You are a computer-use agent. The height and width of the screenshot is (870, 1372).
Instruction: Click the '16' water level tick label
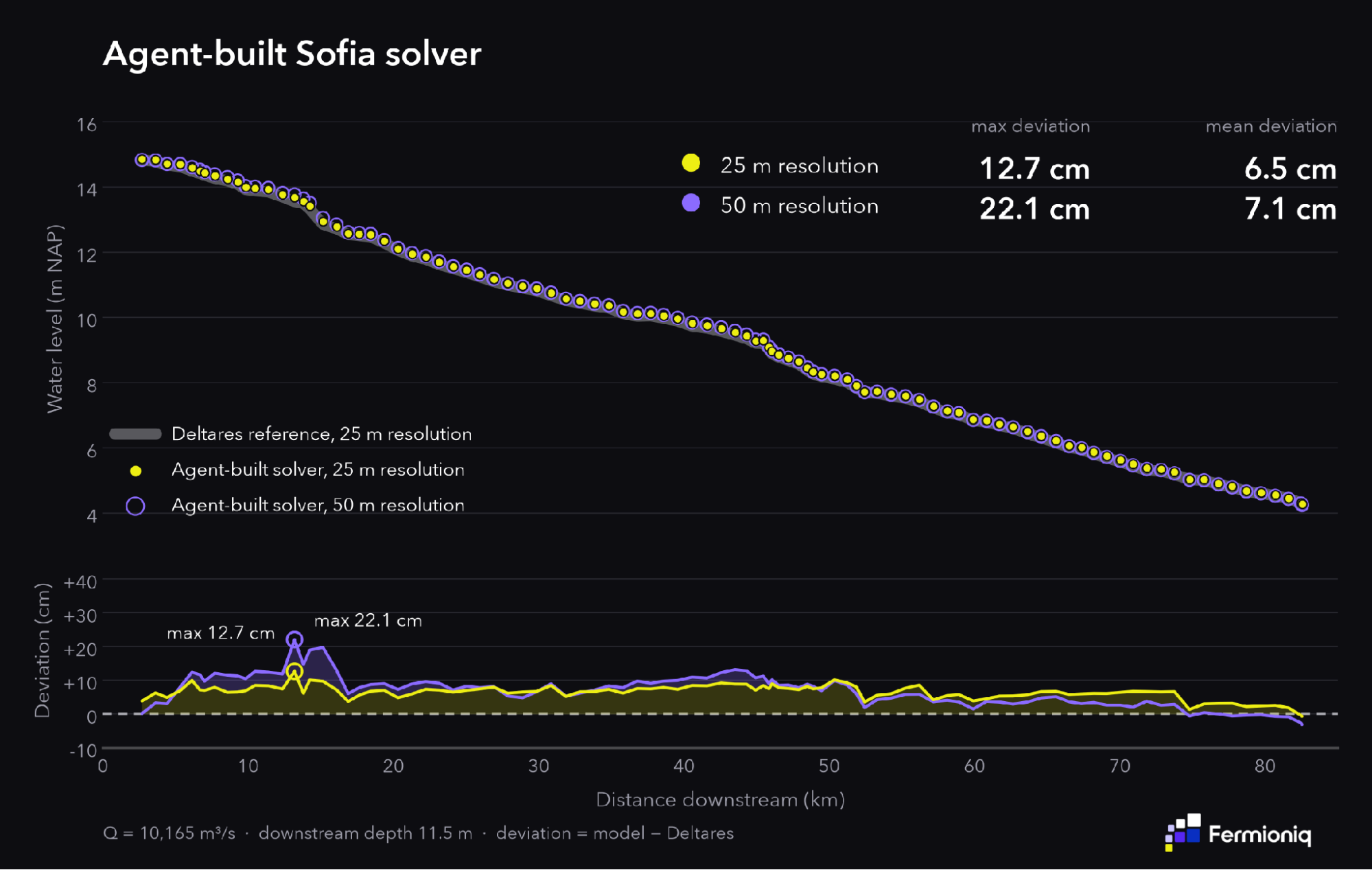pyautogui.click(x=86, y=125)
